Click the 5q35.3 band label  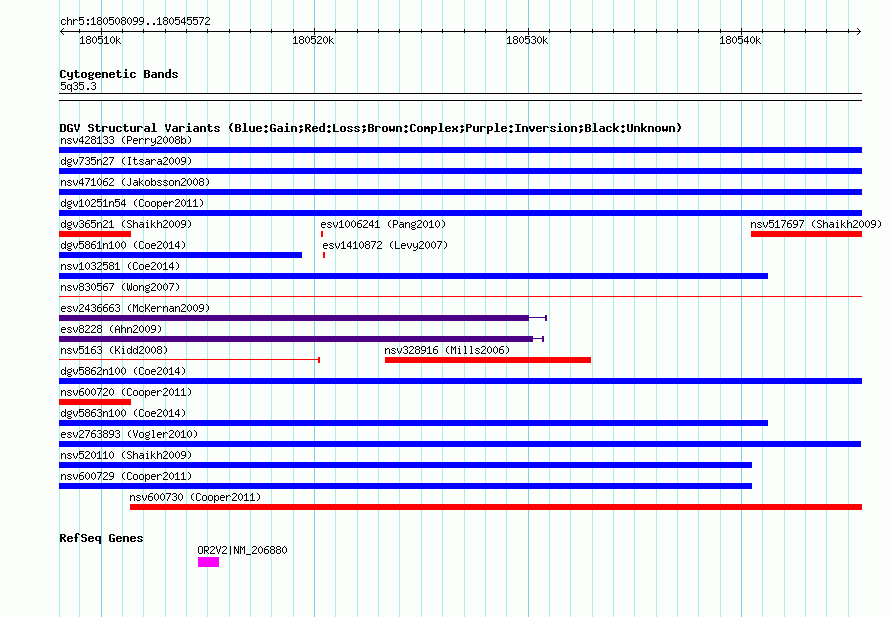click(x=78, y=86)
